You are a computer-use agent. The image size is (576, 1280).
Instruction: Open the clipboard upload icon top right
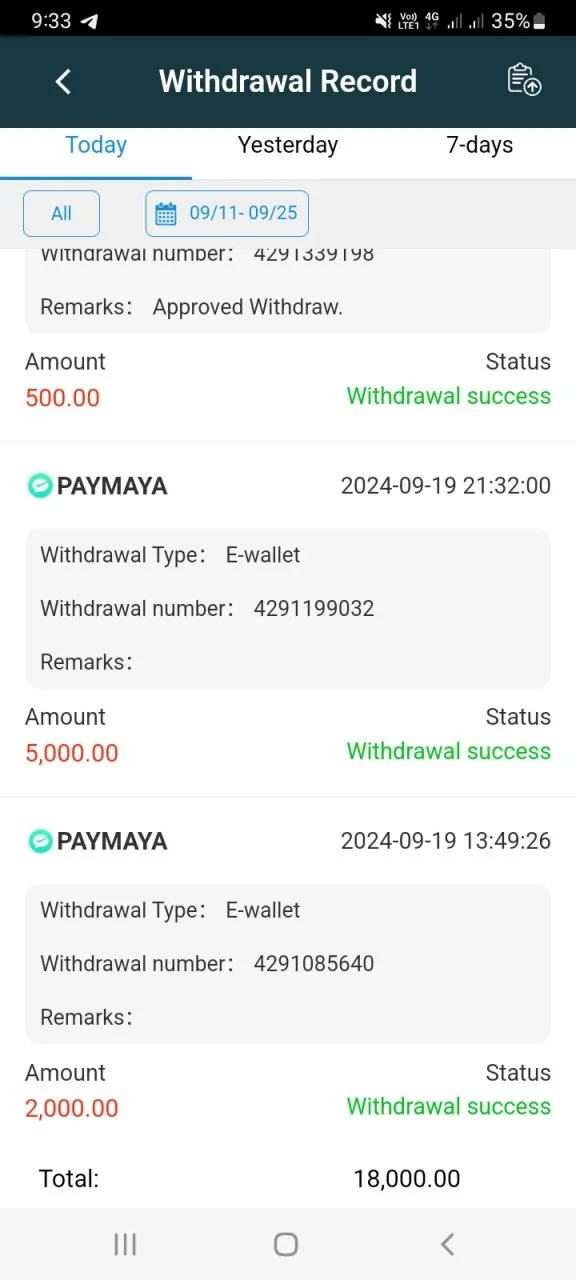tap(524, 80)
